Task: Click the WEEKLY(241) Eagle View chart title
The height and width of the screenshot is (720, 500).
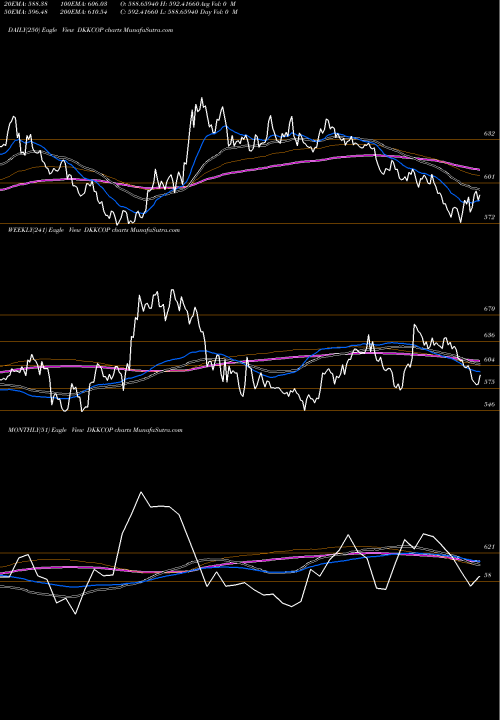Action: tap(94, 230)
